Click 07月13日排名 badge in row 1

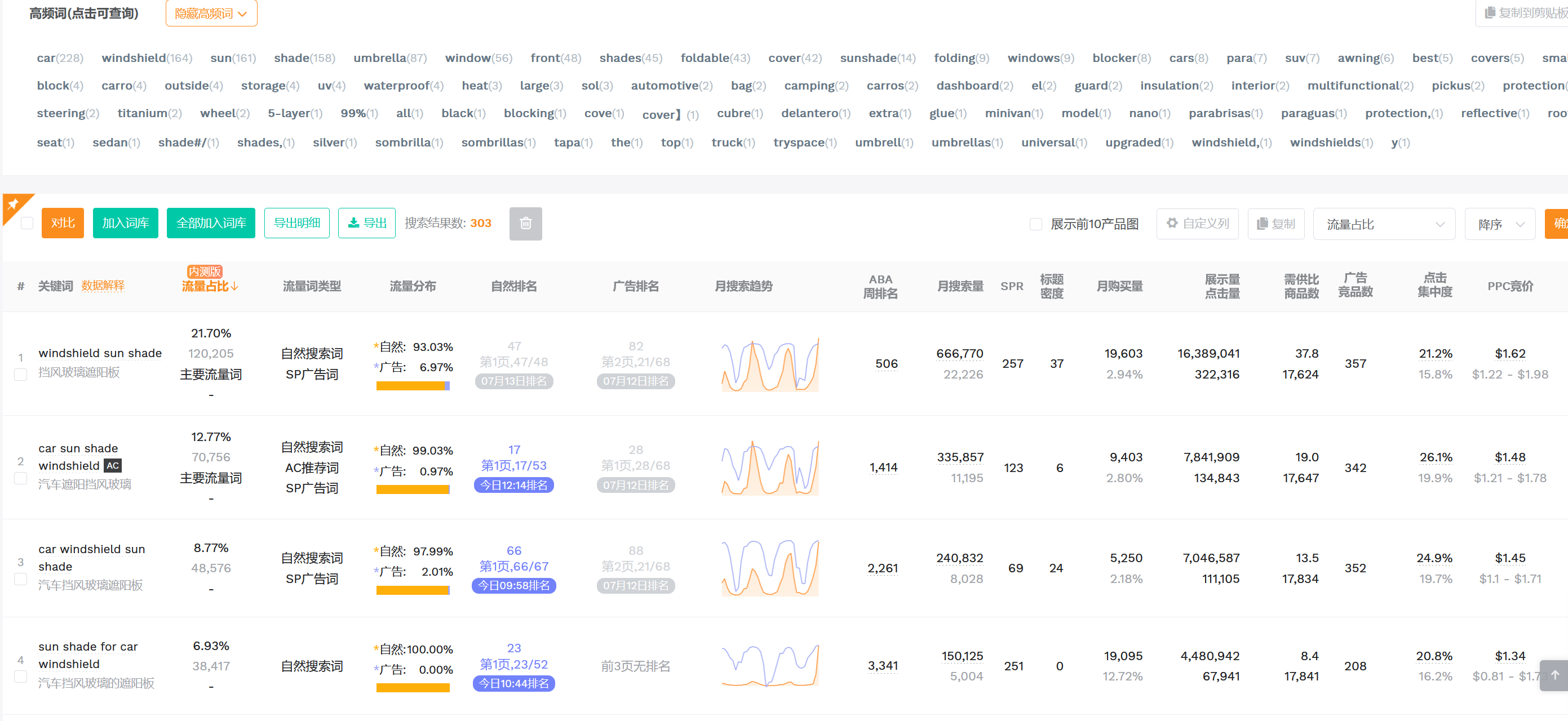click(x=513, y=381)
